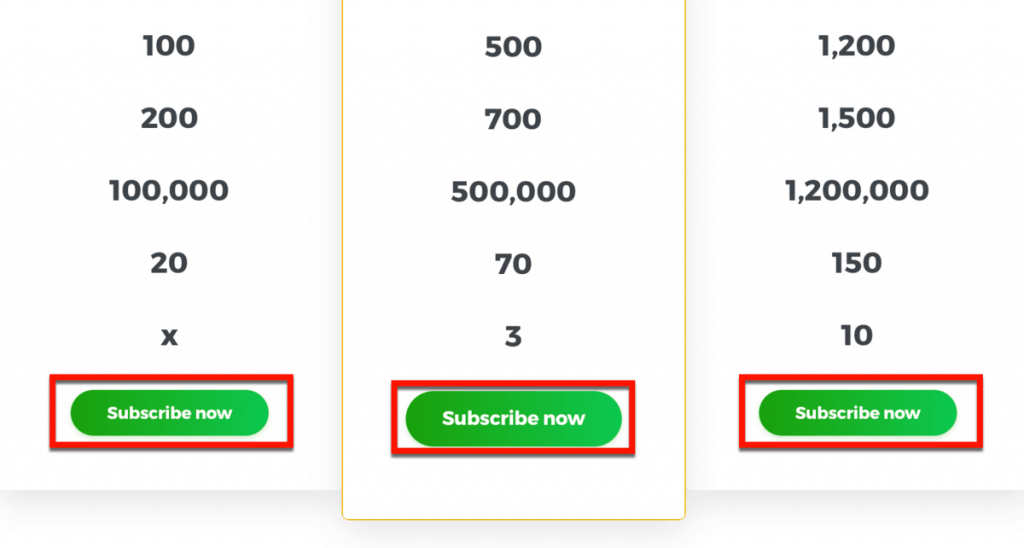Select the 500 value in the middle plan

[513, 46]
